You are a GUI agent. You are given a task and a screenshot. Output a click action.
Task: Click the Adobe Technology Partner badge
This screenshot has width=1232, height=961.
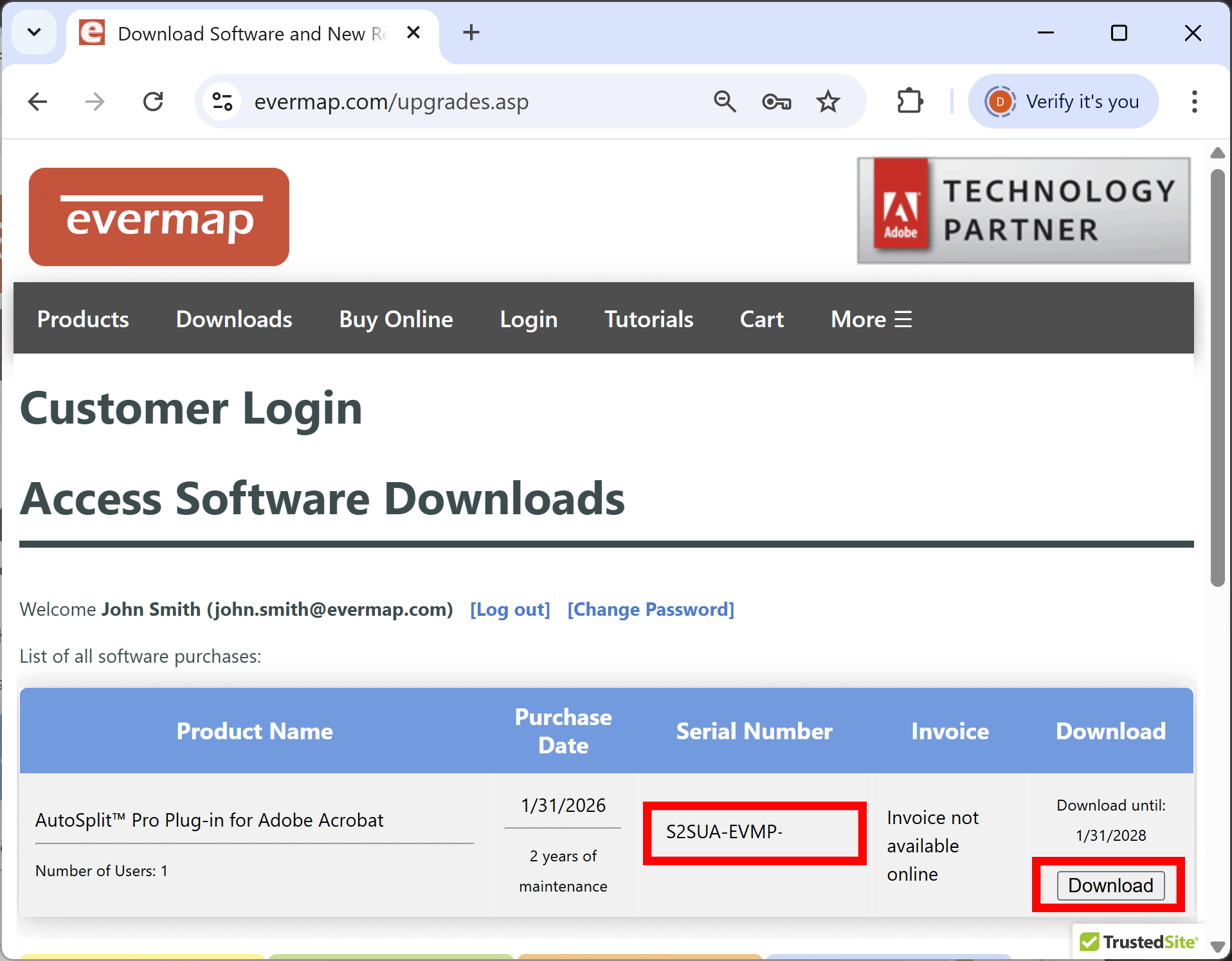(1024, 210)
